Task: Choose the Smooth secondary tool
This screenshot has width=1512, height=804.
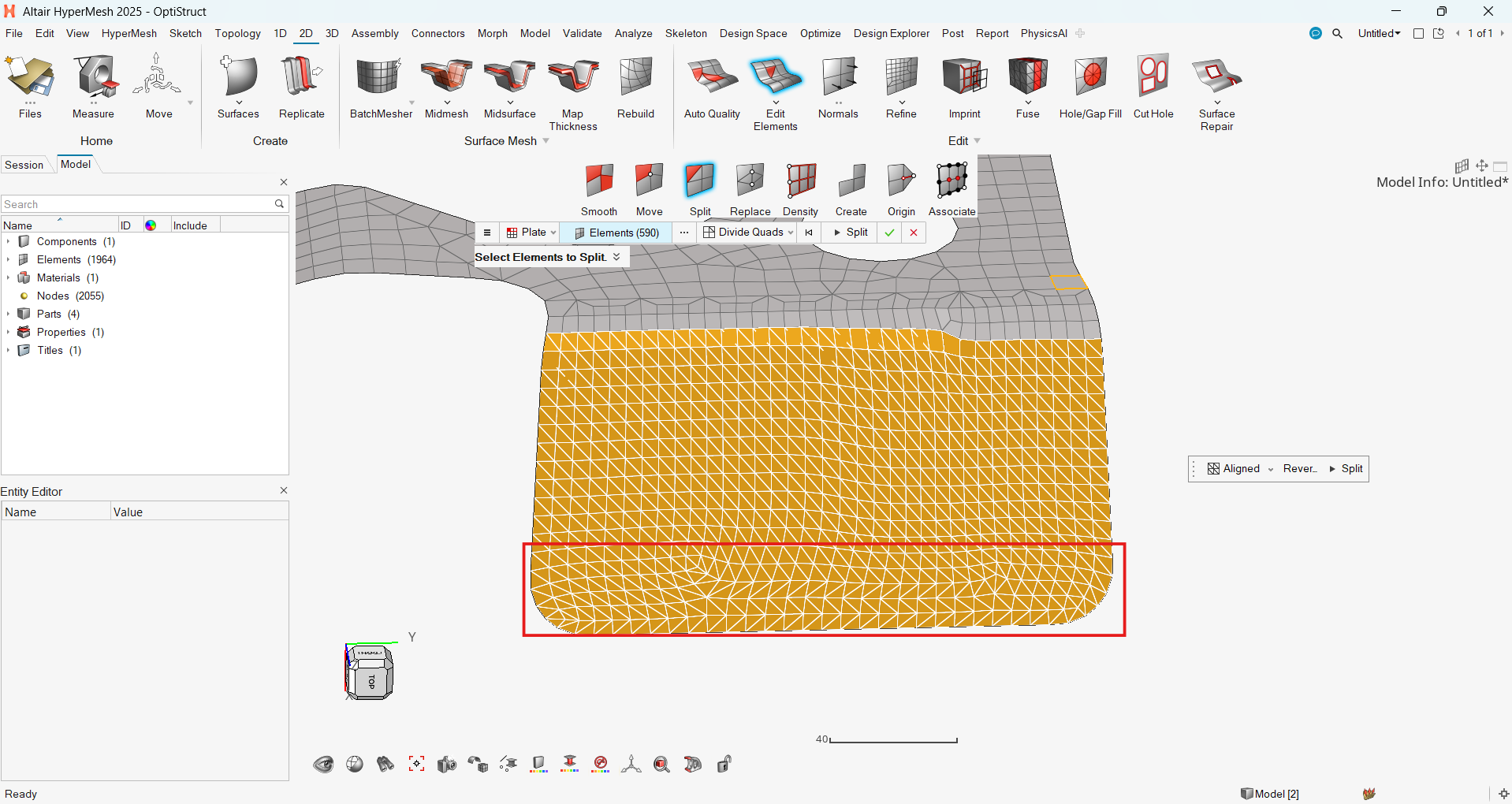Action: (599, 189)
